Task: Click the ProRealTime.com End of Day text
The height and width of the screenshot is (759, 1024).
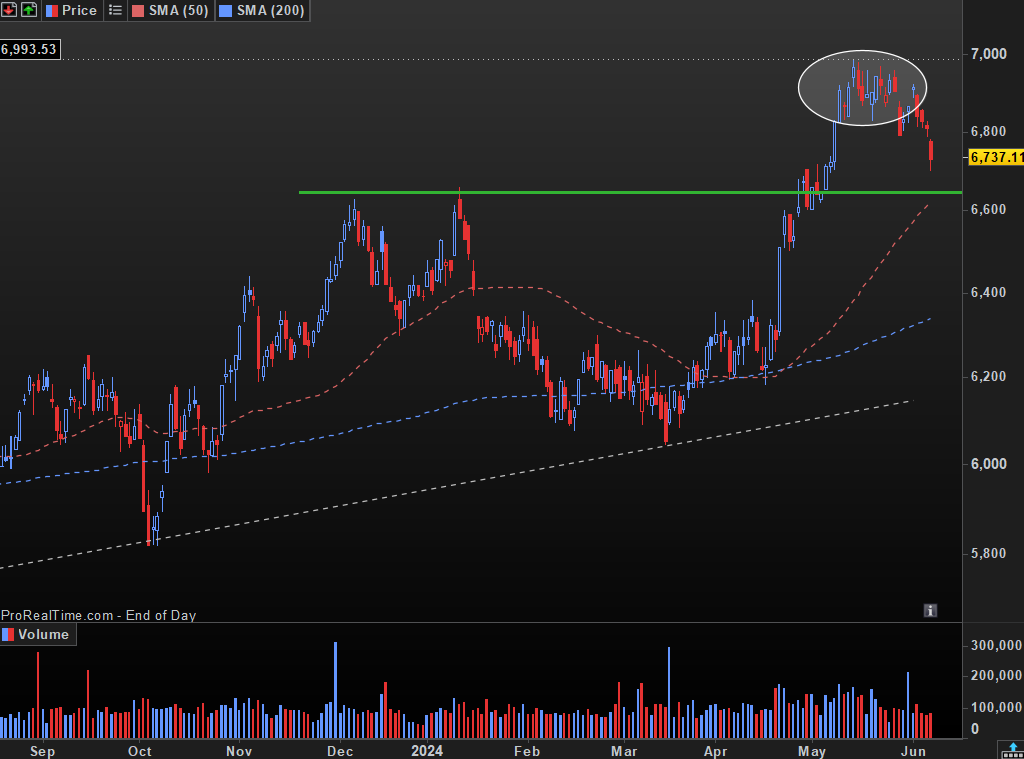Action: click(99, 615)
